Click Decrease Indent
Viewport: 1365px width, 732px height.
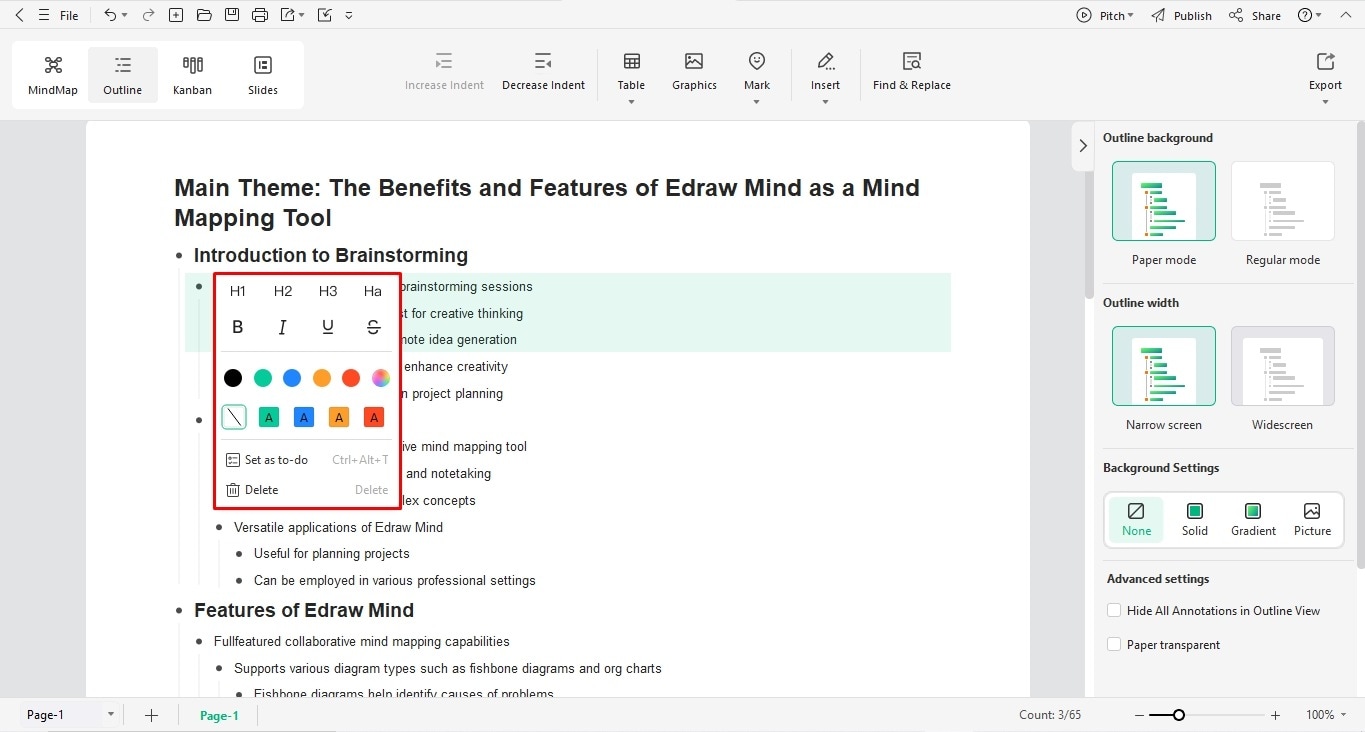coord(543,72)
